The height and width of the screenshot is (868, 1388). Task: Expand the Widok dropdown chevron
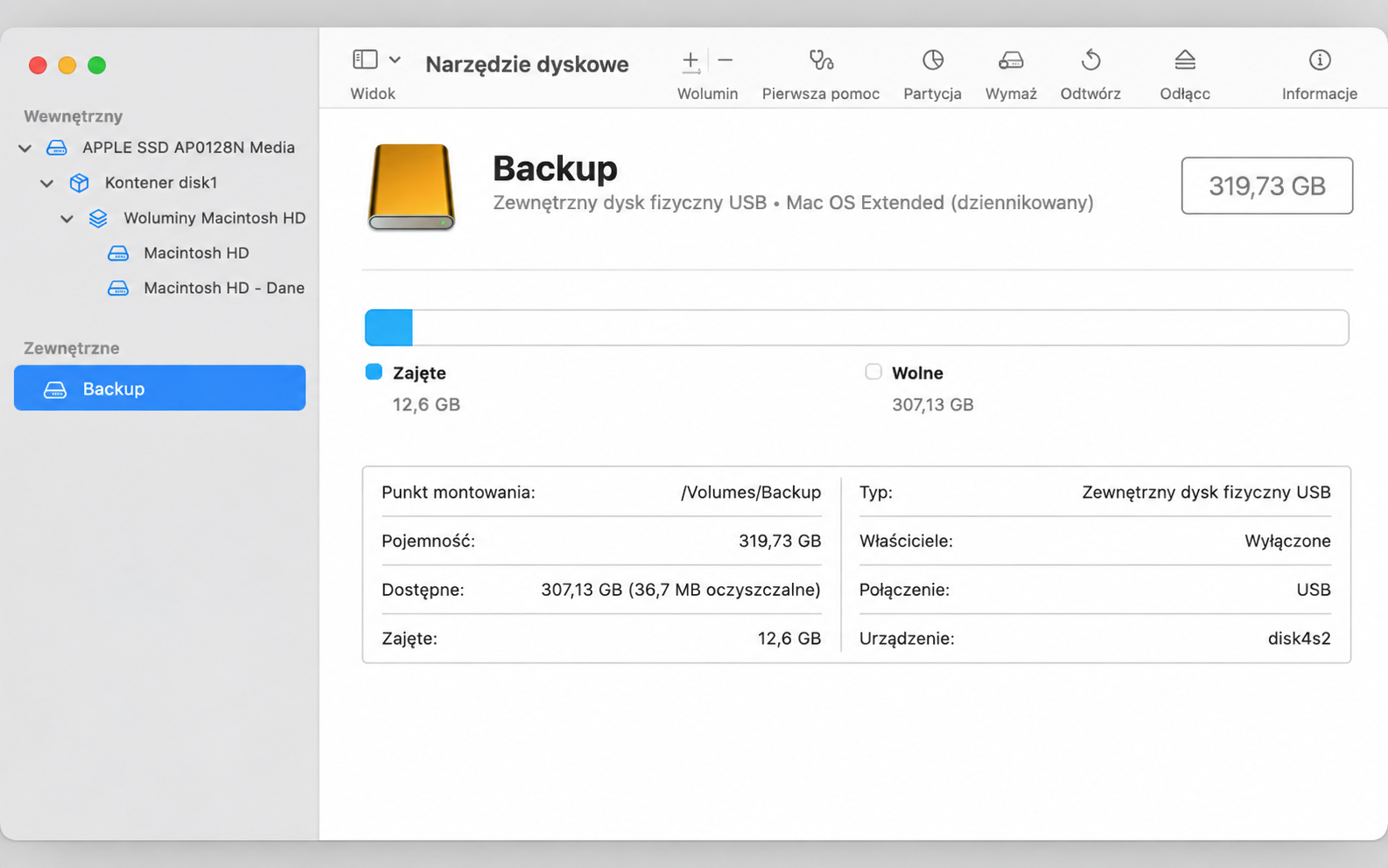tap(395, 59)
